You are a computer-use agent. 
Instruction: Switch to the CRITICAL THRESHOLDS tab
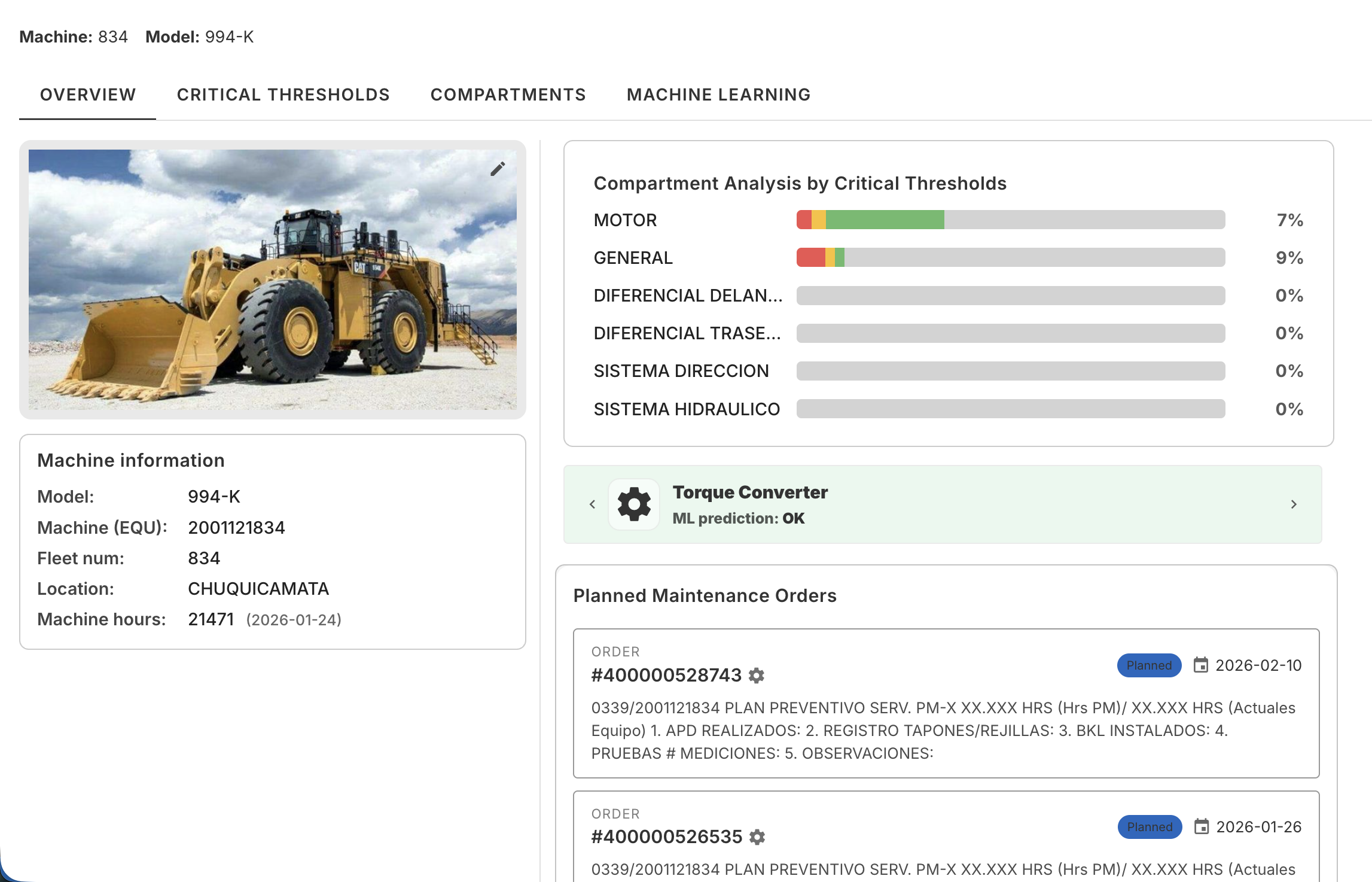point(283,94)
